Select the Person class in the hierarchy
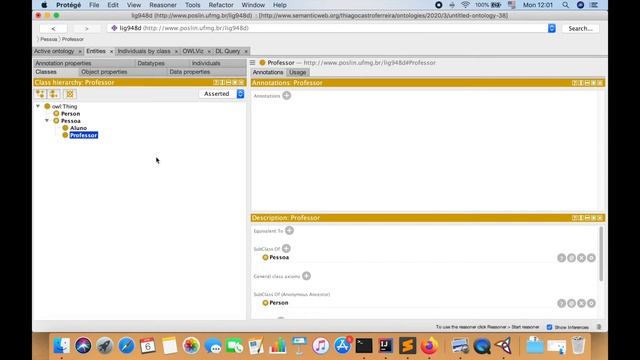Image resolution: width=640 pixels, height=360 pixels. coord(70,113)
